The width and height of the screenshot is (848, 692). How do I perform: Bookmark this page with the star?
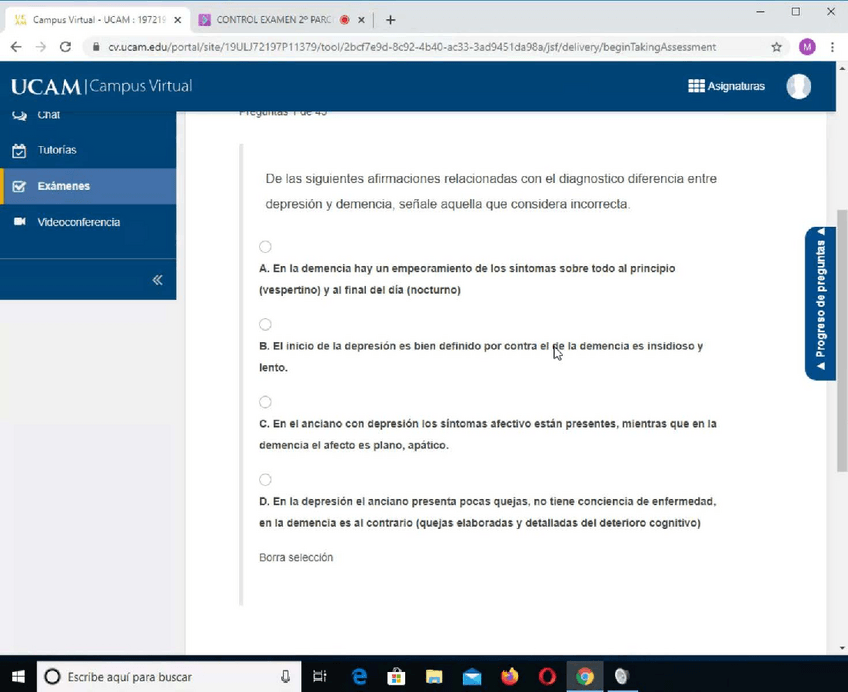pyautogui.click(x=777, y=47)
